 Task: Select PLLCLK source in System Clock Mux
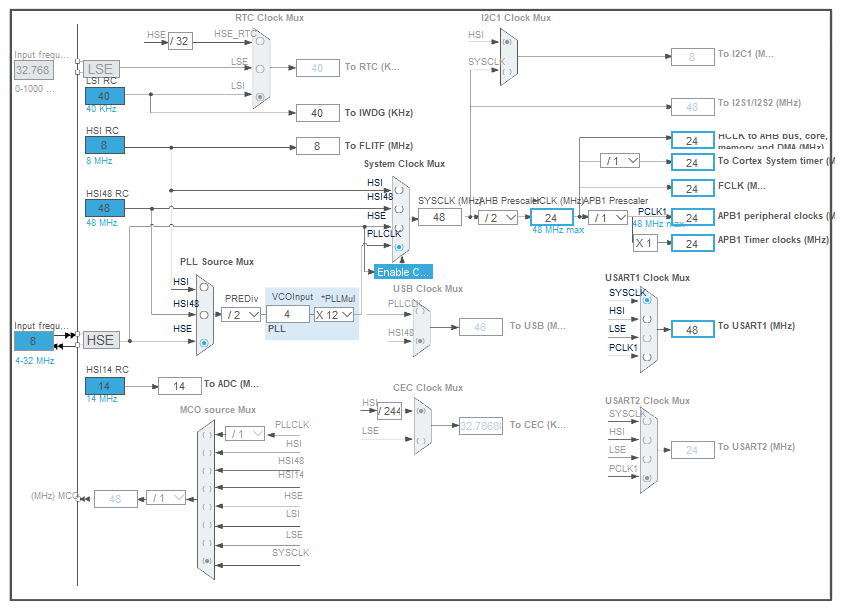point(398,247)
